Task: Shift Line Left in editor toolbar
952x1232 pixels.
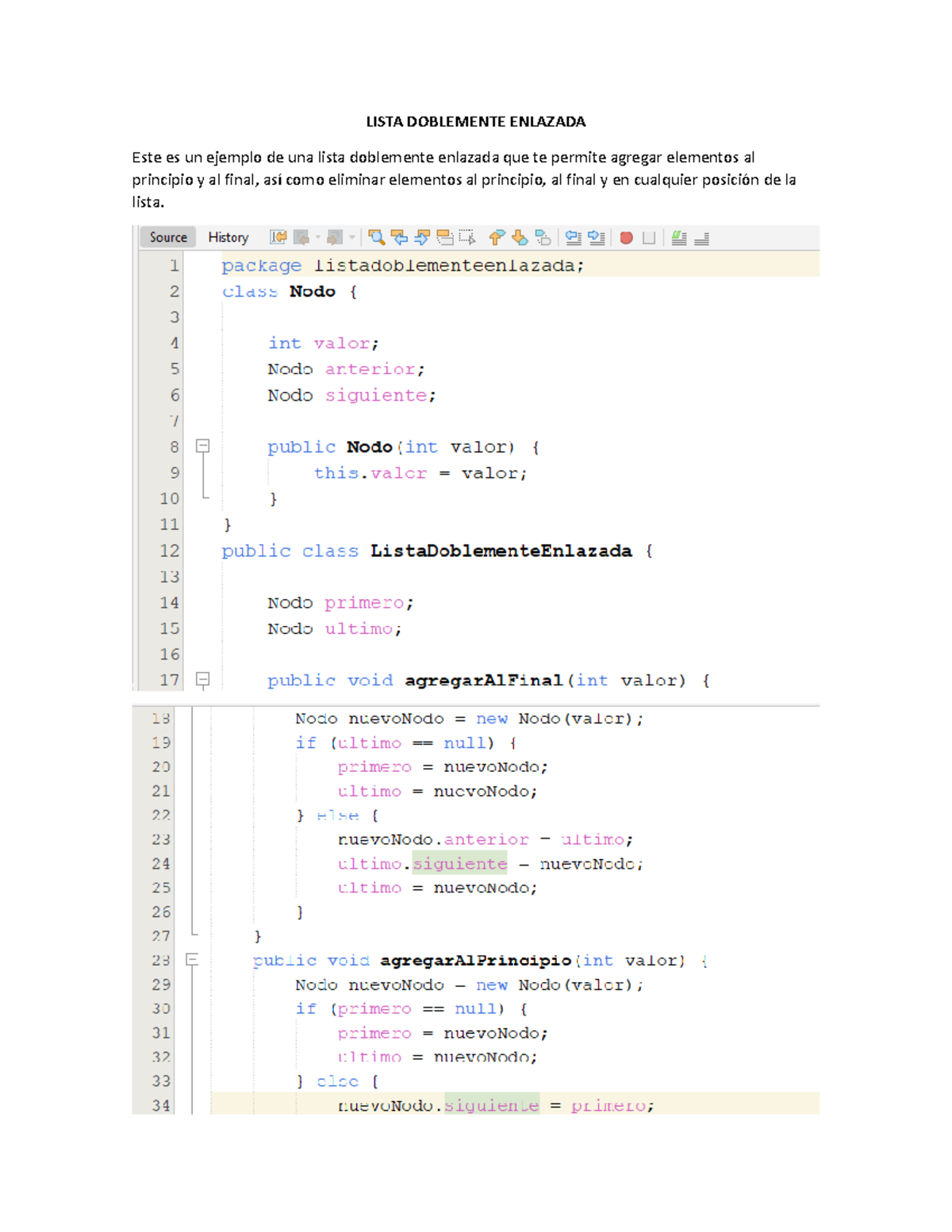Action: click(573, 237)
